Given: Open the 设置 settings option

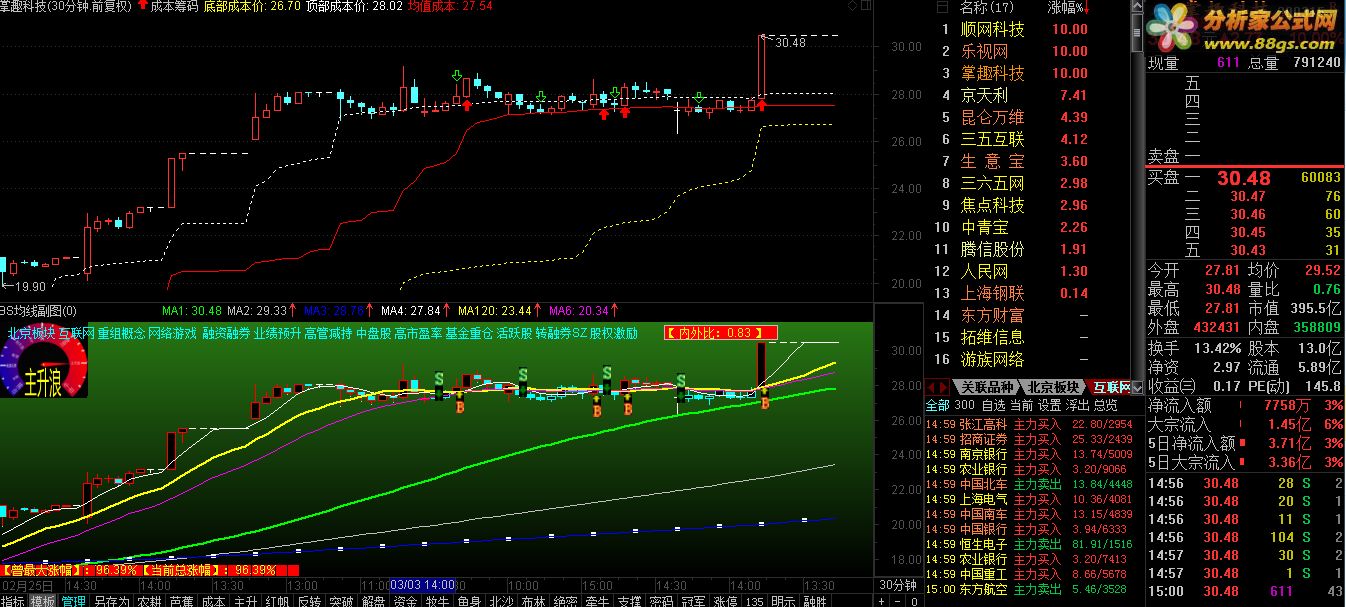Looking at the screenshot, I should pyautogui.click(x=1049, y=405).
